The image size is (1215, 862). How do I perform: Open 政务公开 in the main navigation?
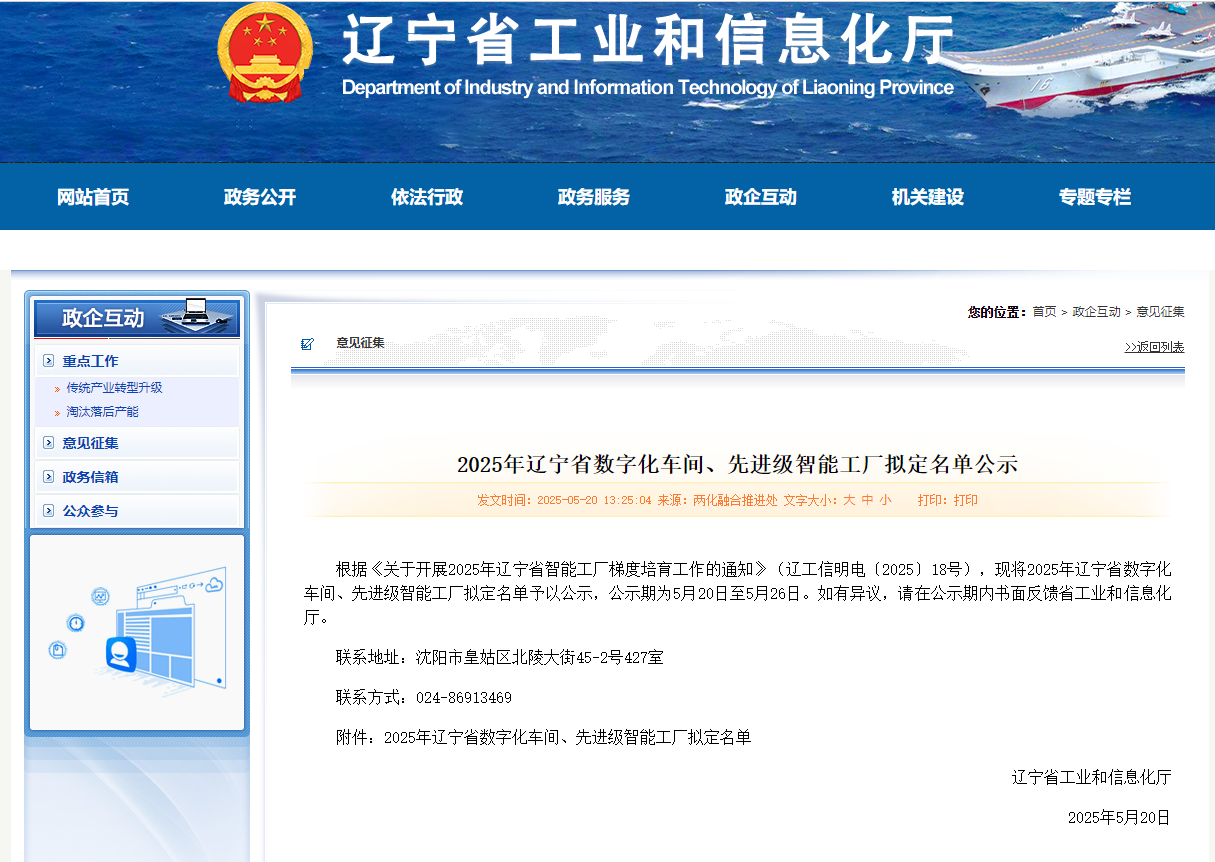pyautogui.click(x=260, y=197)
